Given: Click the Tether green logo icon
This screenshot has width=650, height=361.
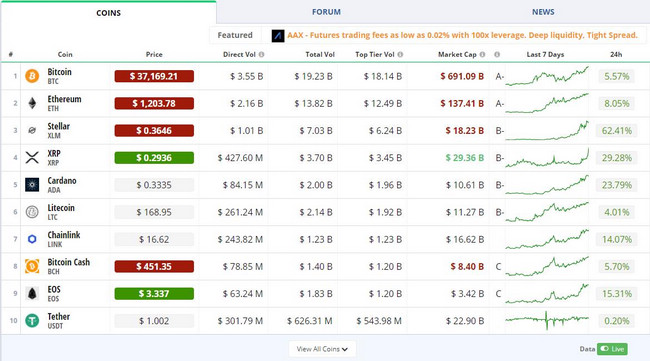Looking at the screenshot, I should point(32,321).
